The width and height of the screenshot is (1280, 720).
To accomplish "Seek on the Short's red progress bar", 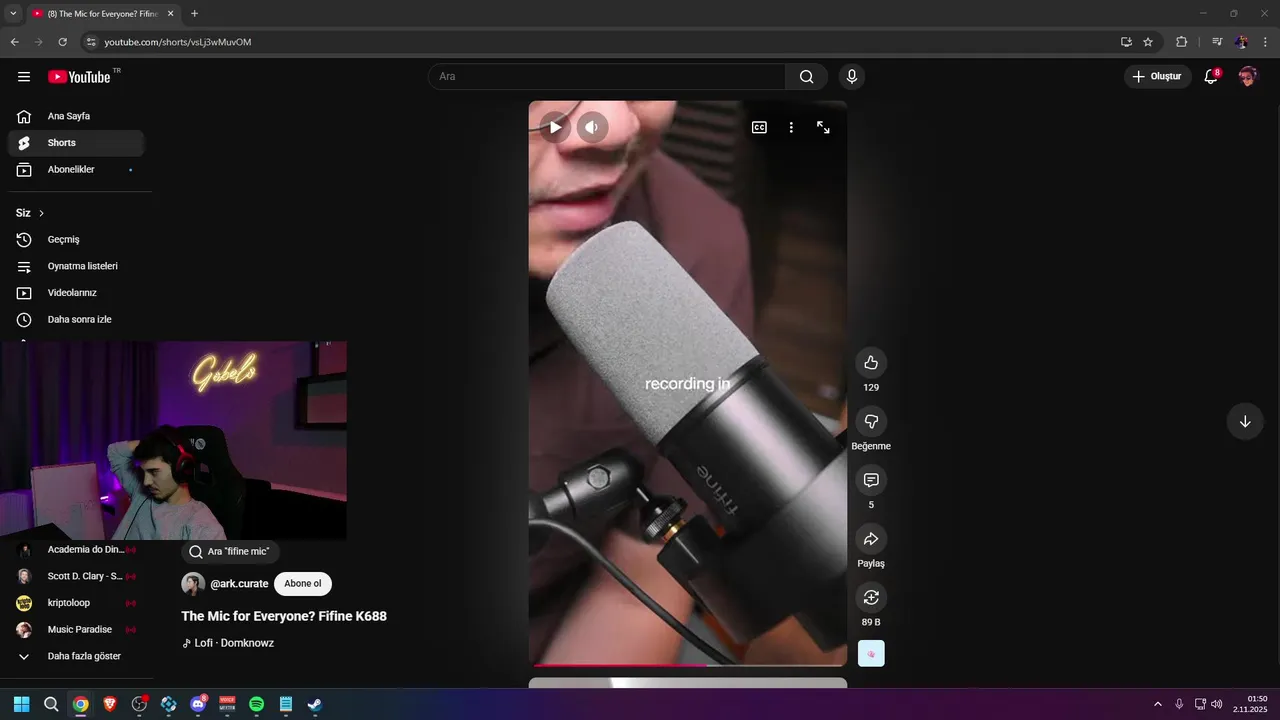I will [x=688, y=664].
